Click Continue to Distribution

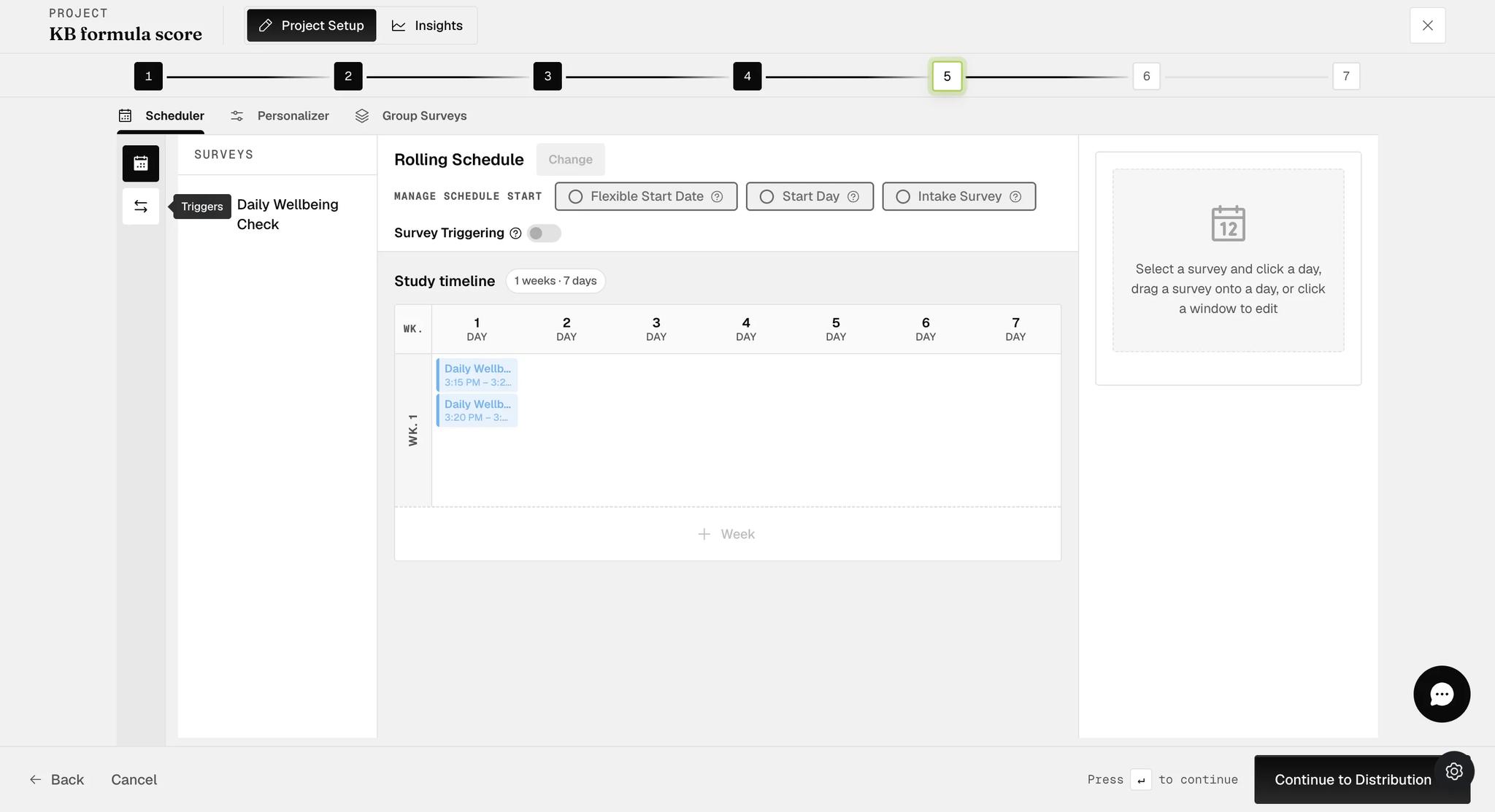click(x=1353, y=779)
